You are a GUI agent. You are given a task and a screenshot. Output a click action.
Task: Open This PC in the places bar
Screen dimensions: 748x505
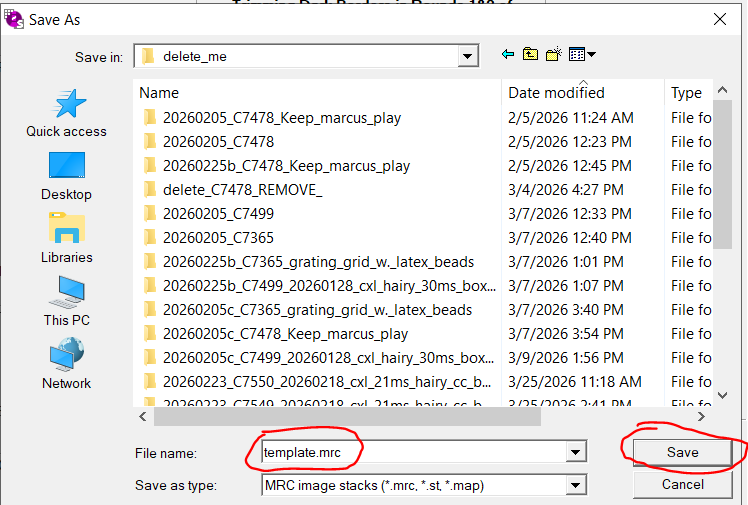click(66, 301)
